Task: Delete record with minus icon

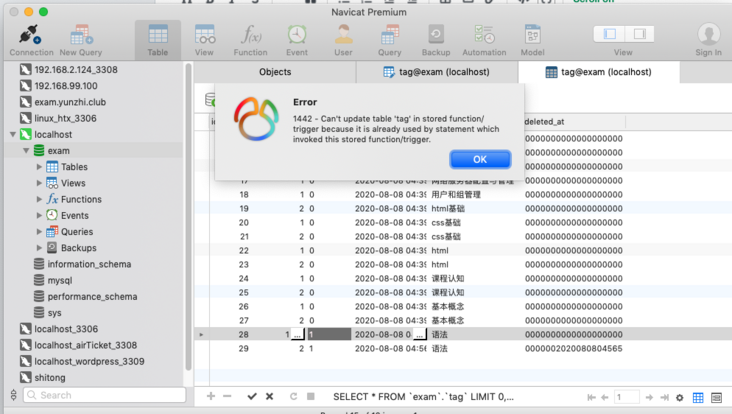Action: coord(227,396)
